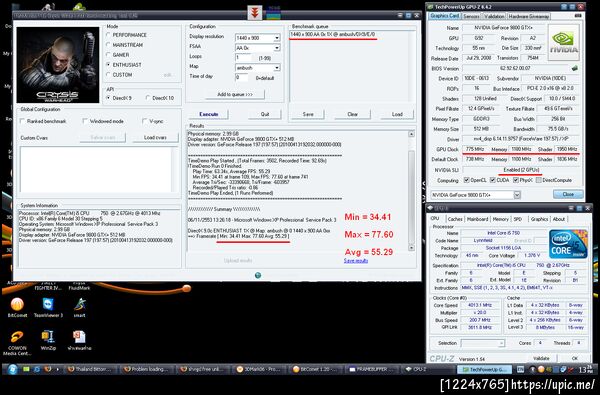Viewport: 600px width, 395px height.
Task: Choose DirectX 9 API option
Action: 109,98
